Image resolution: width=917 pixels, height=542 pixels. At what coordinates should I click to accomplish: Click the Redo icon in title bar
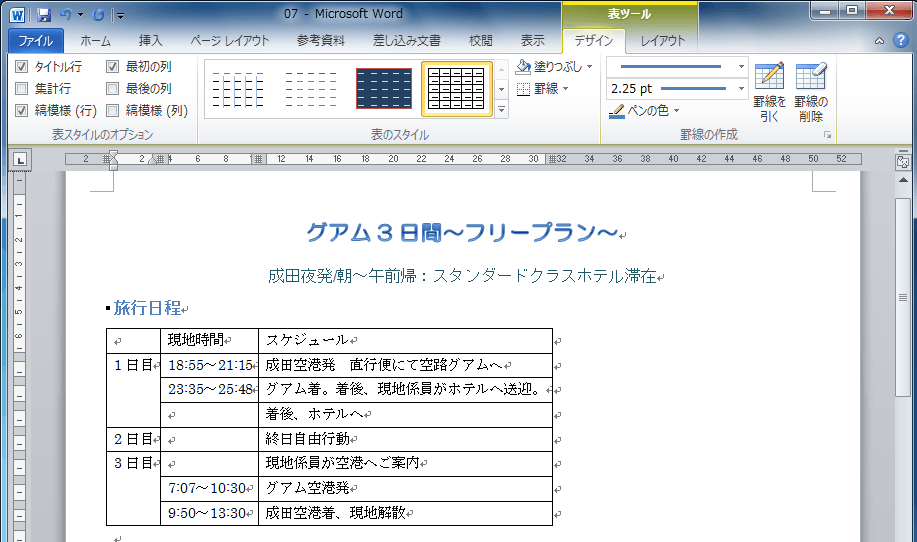(99, 15)
